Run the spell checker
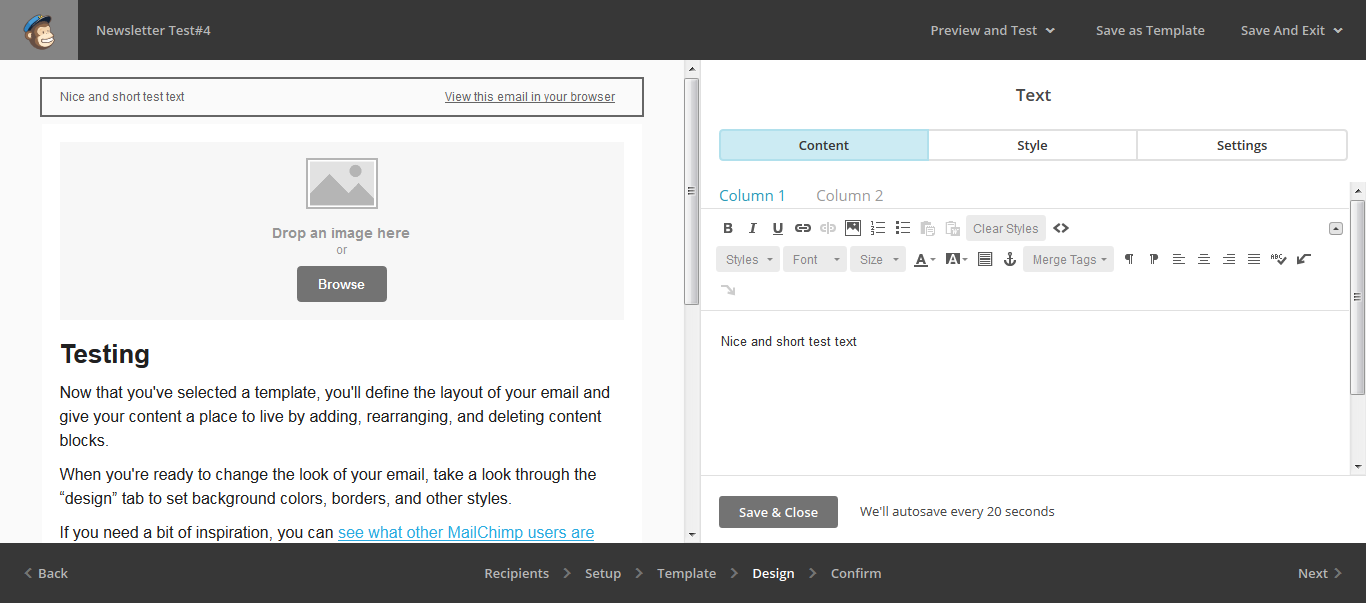This screenshot has height=603, width=1366. click(x=1279, y=259)
